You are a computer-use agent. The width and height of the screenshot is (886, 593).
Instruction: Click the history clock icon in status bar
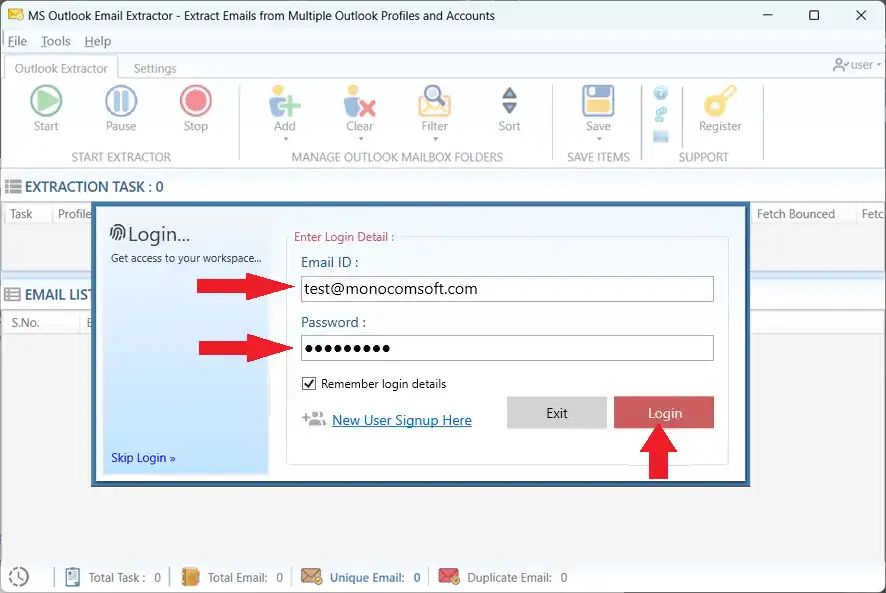click(19, 577)
